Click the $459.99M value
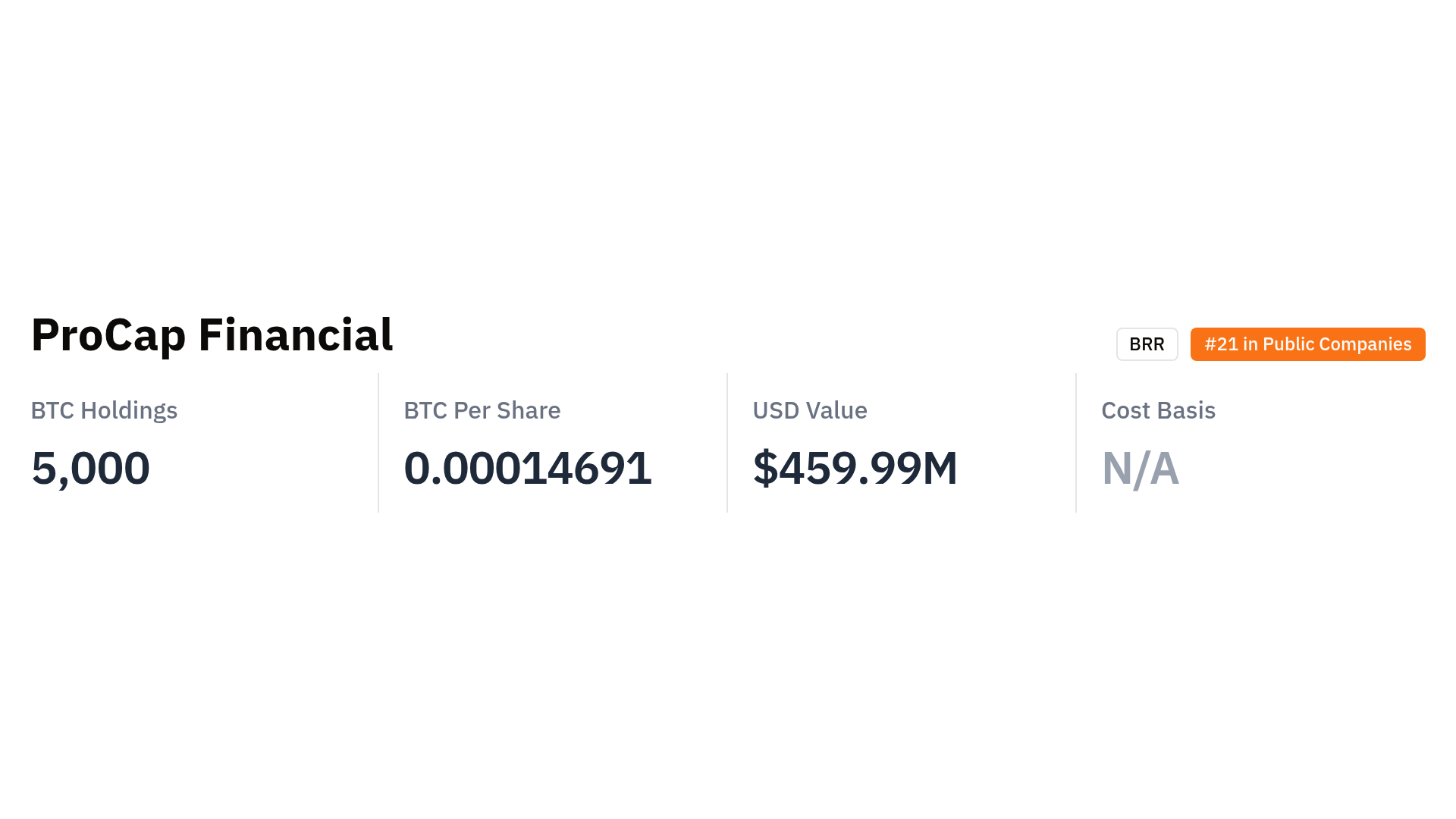Viewport: 1456px width, 819px height. click(855, 468)
